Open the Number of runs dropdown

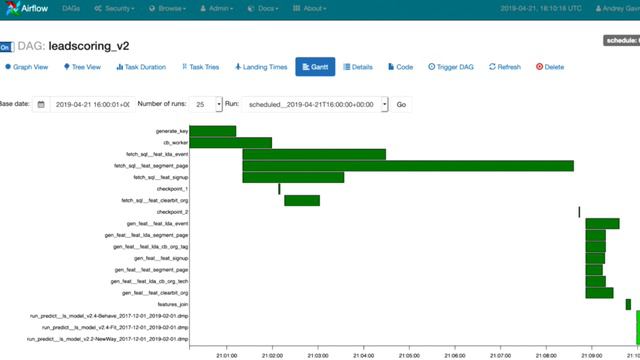pyautogui.click(x=206, y=104)
